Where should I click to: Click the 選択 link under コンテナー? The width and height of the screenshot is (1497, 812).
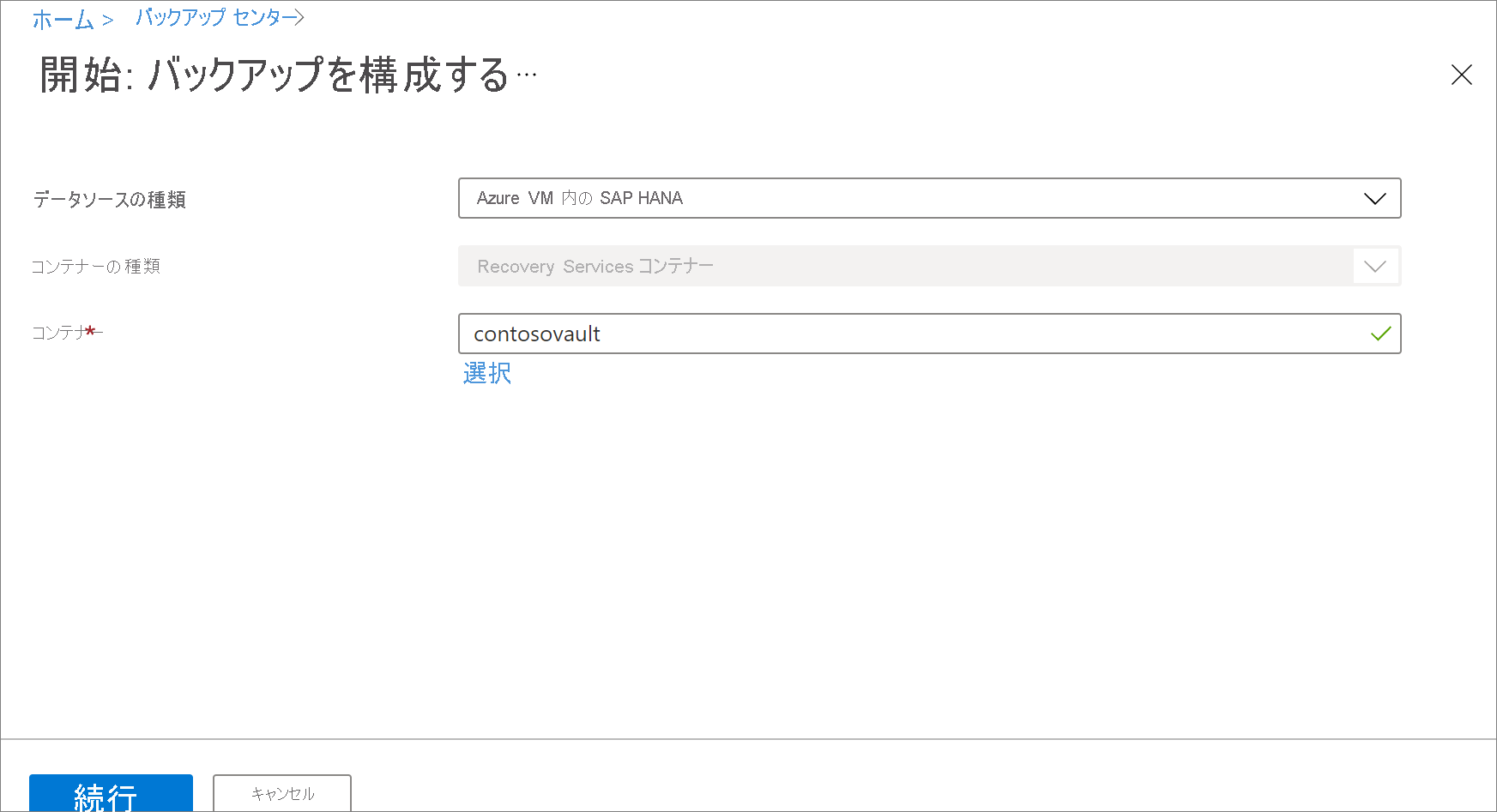(487, 373)
